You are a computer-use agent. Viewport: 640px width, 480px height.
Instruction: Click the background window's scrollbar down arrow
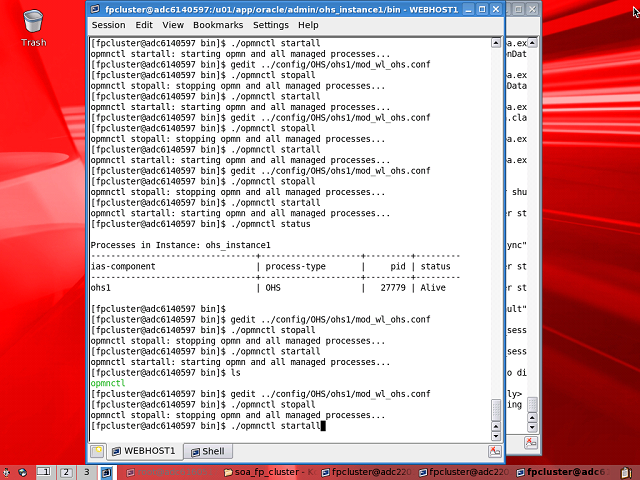coord(533,427)
